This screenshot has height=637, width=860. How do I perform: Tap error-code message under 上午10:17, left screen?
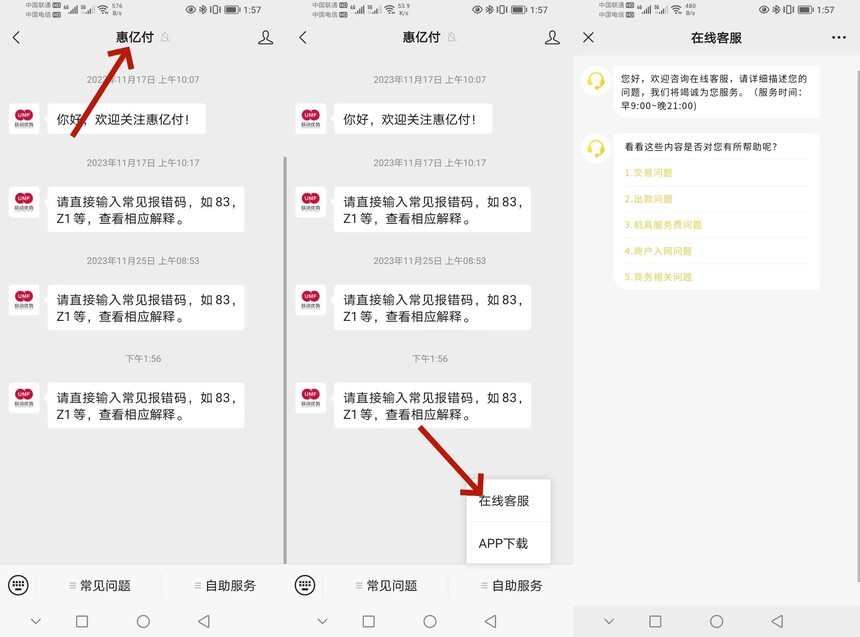(x=146, y=210)
